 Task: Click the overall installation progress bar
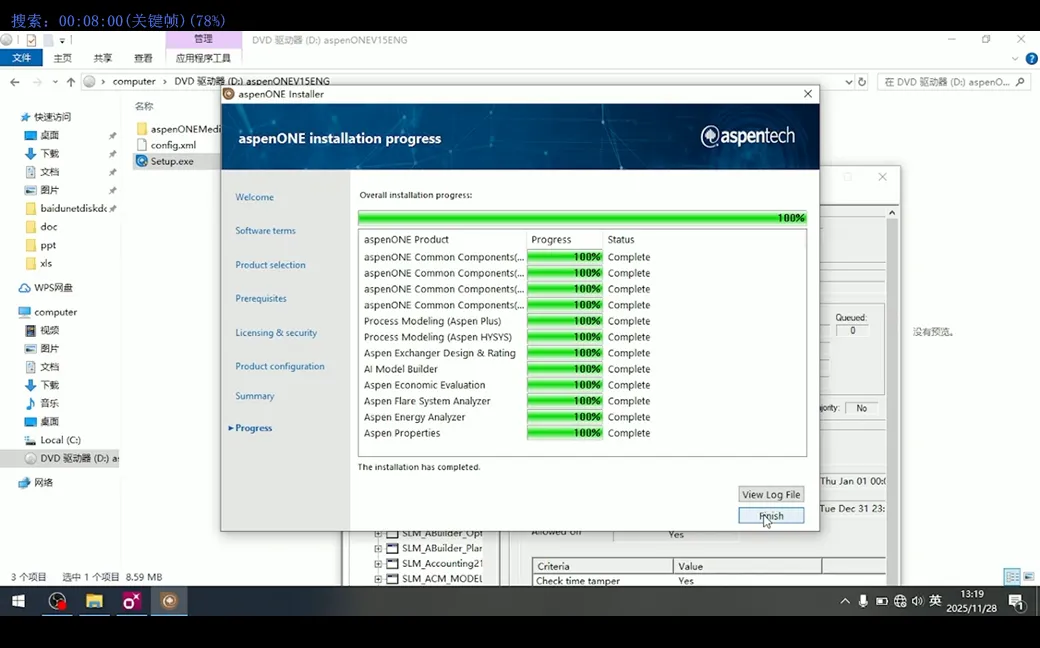tap(582, 218)
